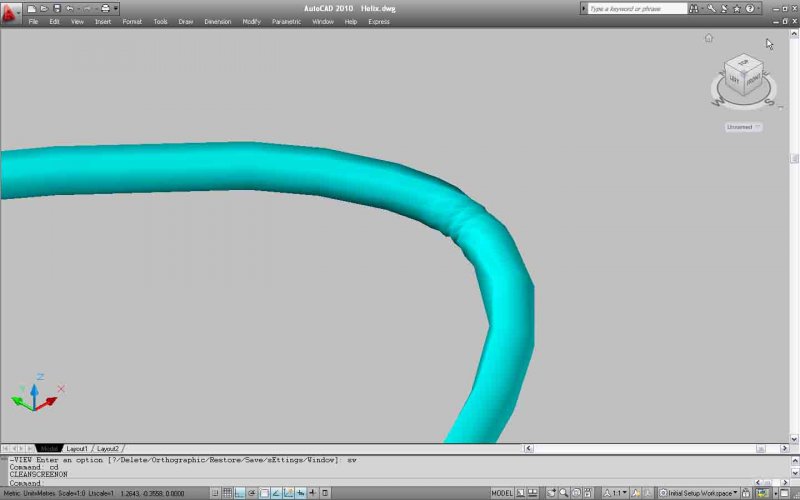Viewport: 800px width, 500px height.
Task: Click the binoculars search icon
Action: pos(693,9)
